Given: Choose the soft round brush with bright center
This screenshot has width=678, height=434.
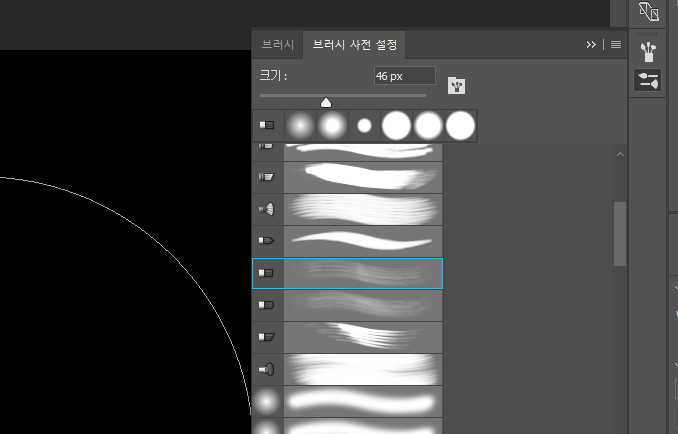Looking at the screenshot, I should pos(332,125).
